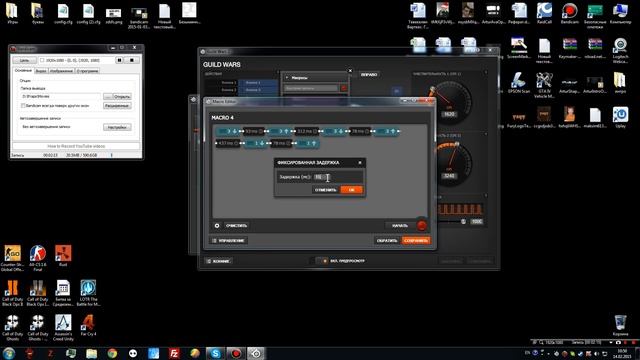Open the config (2).cfg file on the desktop
Screen dimensions: 640x360
click(88, 13)
